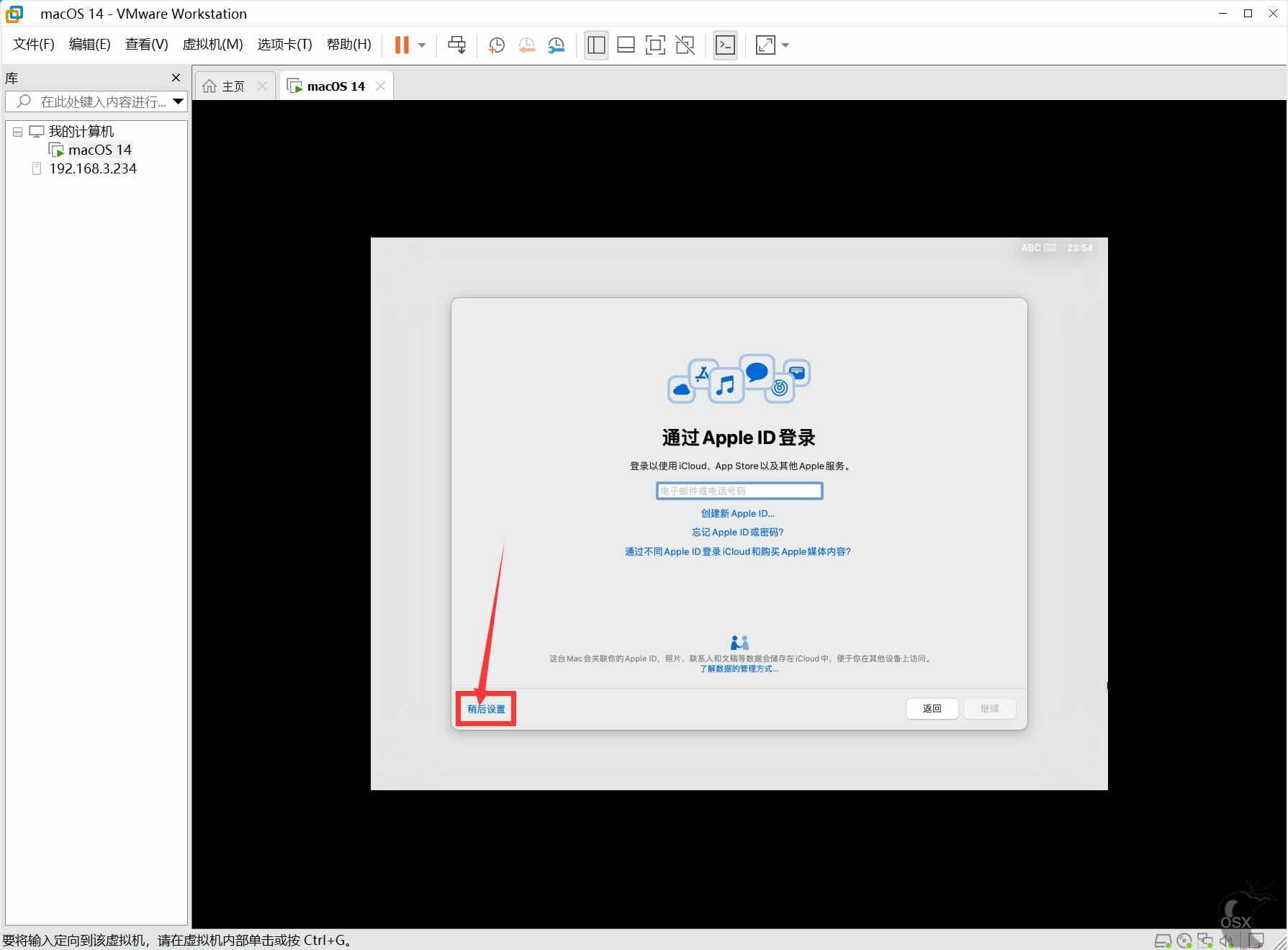Take a snapshot of the virtual machine

496,45
